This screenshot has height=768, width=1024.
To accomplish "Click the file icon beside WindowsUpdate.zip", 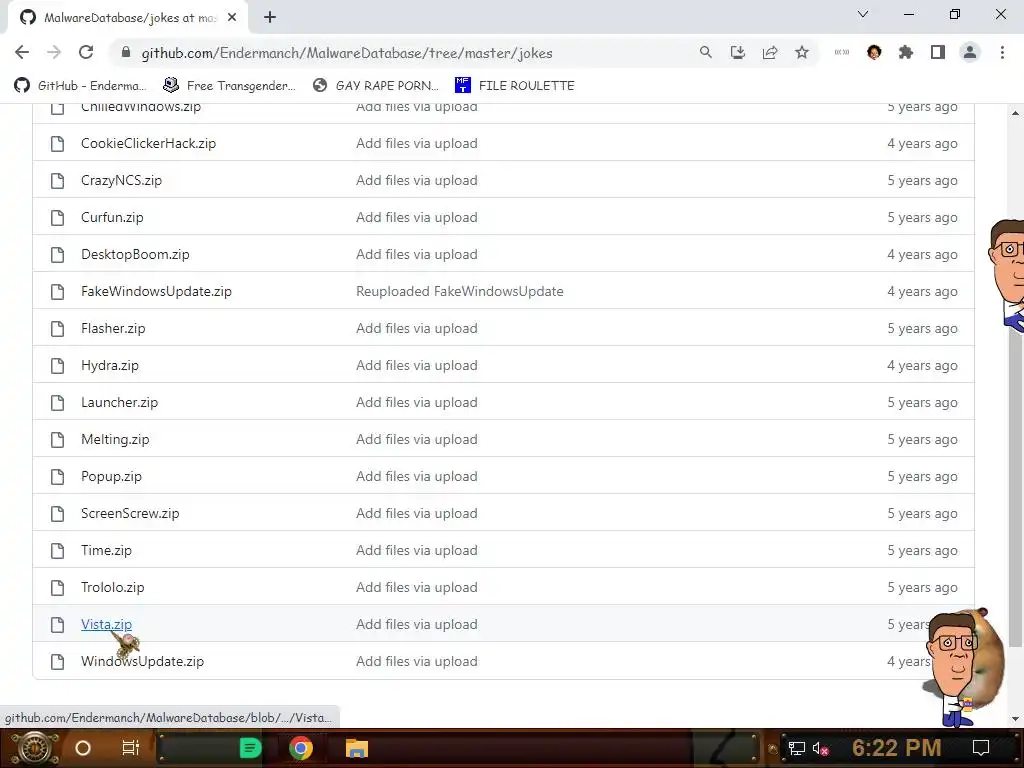I will pyautogui.click(x=57, y=662).
